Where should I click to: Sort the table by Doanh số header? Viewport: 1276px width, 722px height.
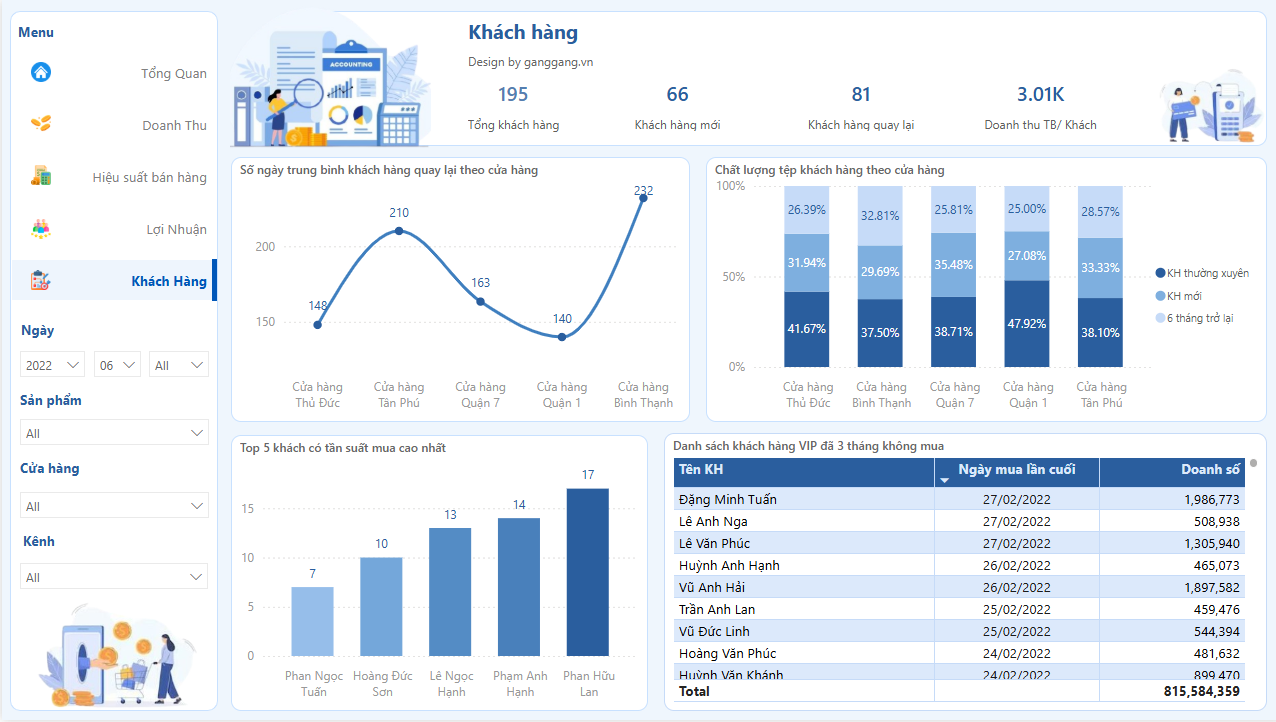[x=1209, y=469]
